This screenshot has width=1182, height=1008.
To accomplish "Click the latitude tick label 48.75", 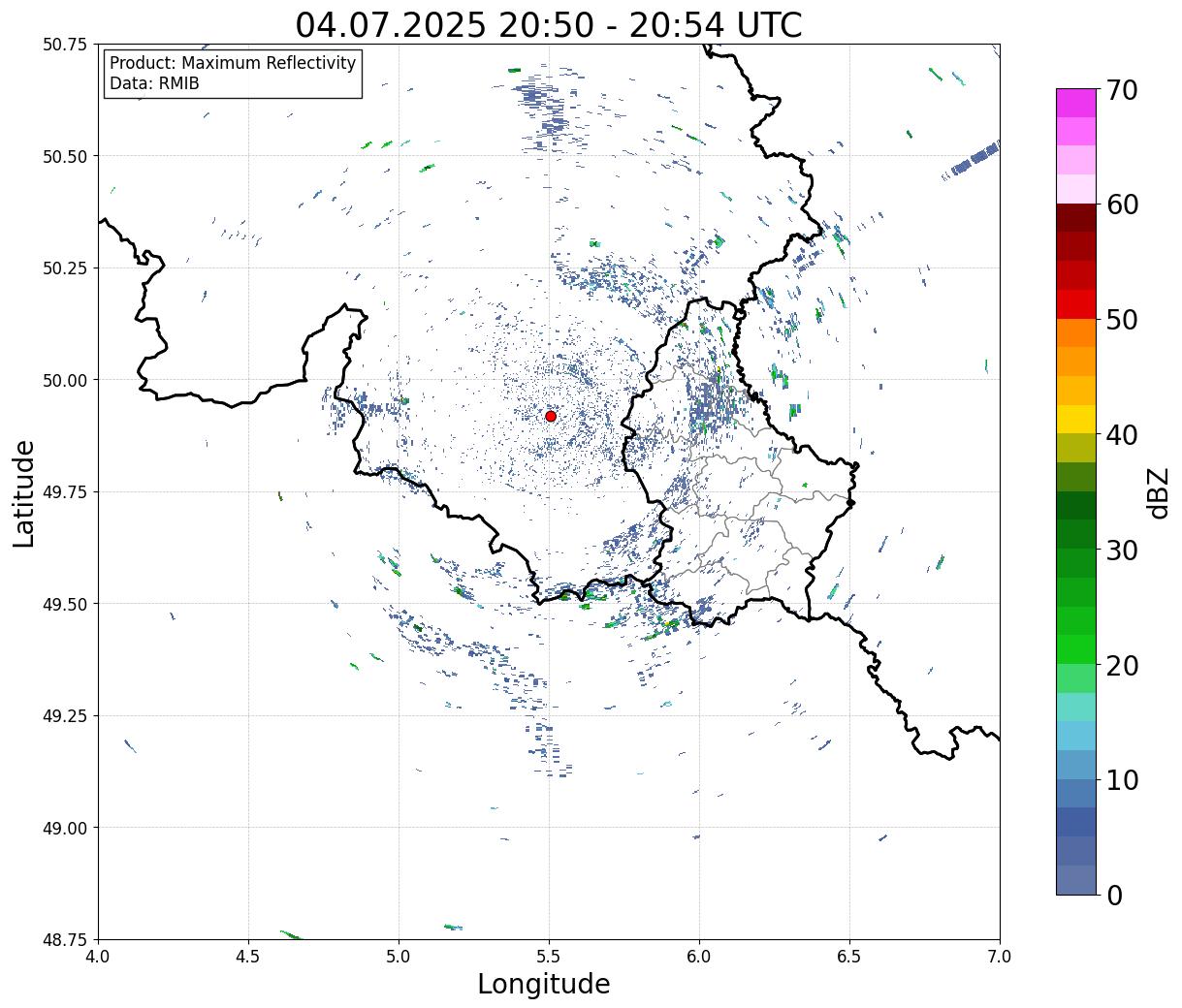I will coord(64,939).
